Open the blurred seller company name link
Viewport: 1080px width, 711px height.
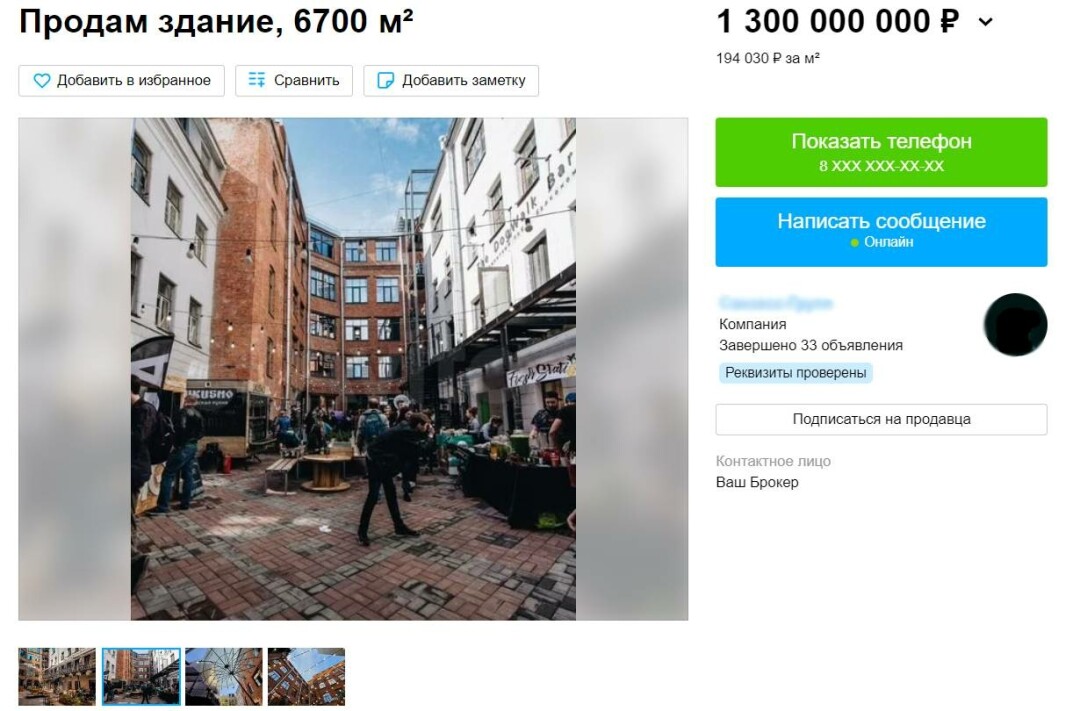(x=776, y=303)
